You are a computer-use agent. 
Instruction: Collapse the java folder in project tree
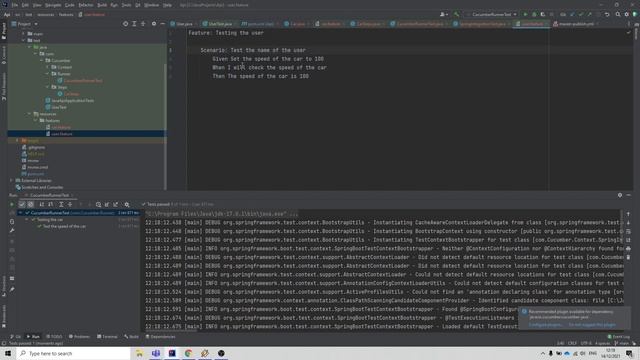(x=29, y=47)
